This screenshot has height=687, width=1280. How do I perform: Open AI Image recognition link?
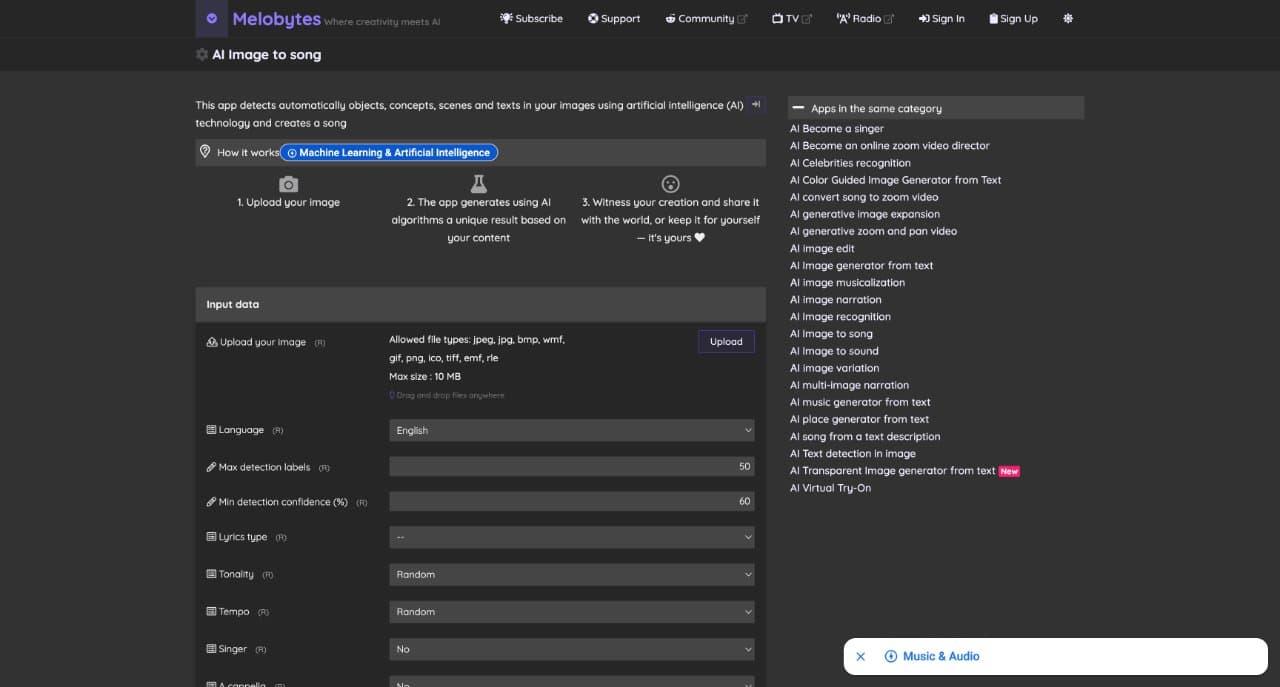840,316
